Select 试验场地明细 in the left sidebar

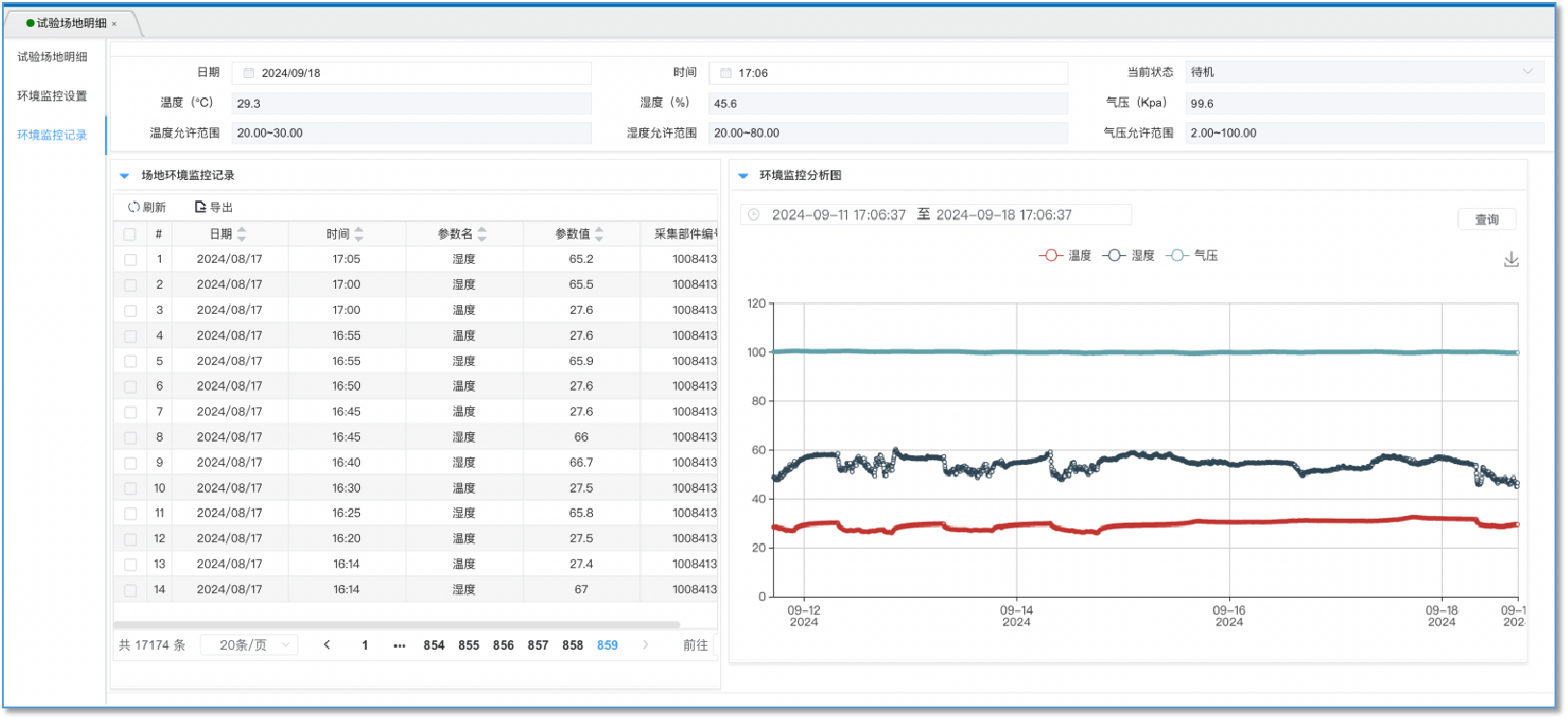pyautogui.click(x=52, y=57)
